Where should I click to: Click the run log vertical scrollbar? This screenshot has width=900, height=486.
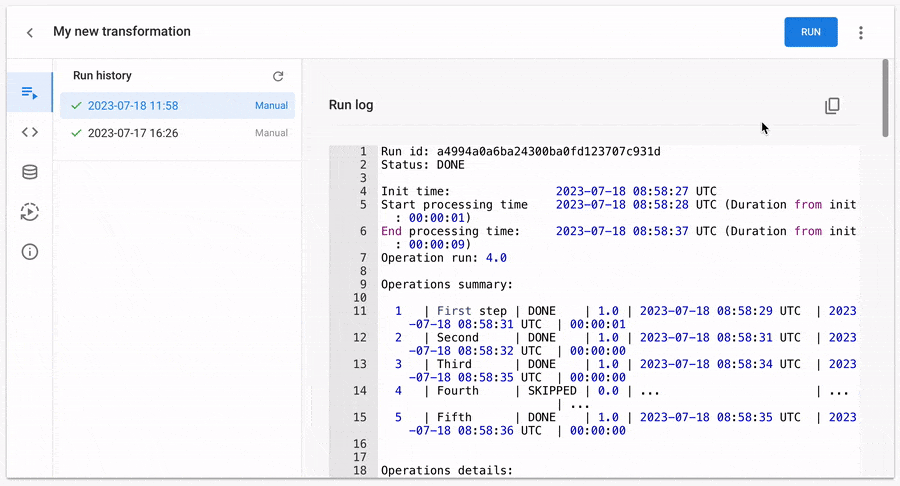[885, 98]
